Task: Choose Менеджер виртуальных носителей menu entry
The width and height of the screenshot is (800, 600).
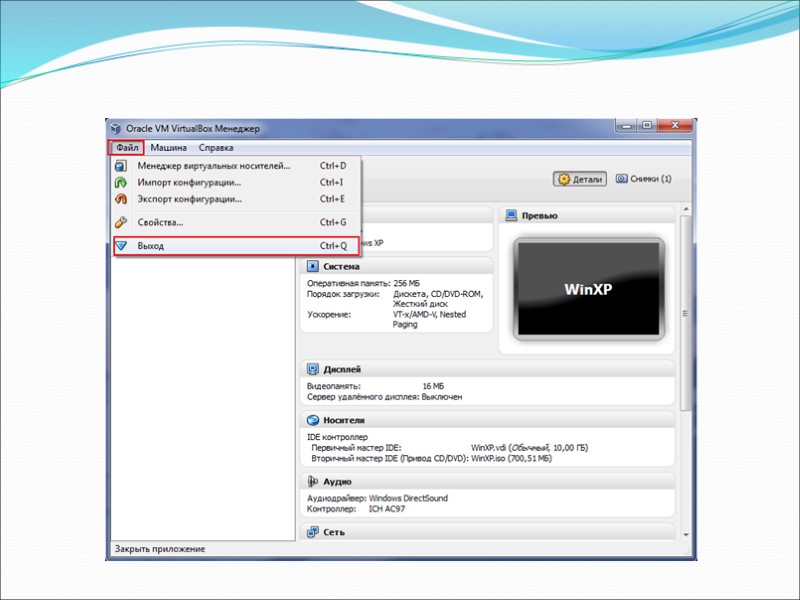Action: coord(237,166)
